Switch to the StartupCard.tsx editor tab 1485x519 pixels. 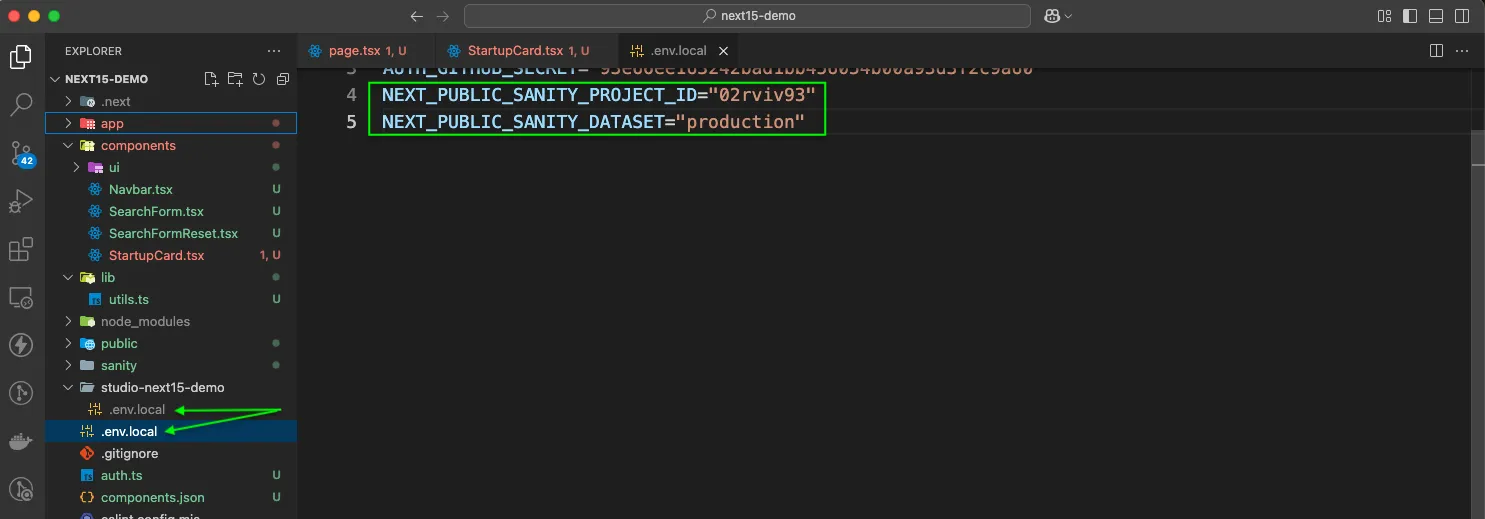527,50
